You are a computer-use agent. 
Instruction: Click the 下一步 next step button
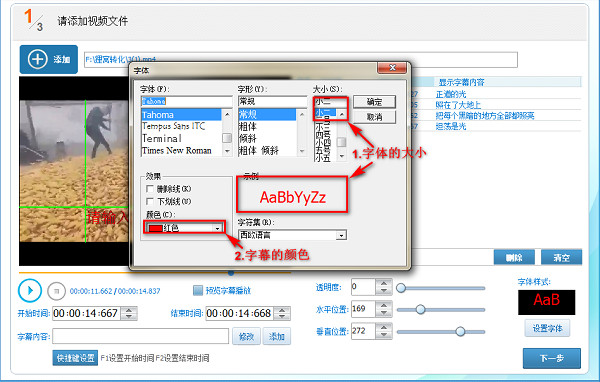click(551, 358)
